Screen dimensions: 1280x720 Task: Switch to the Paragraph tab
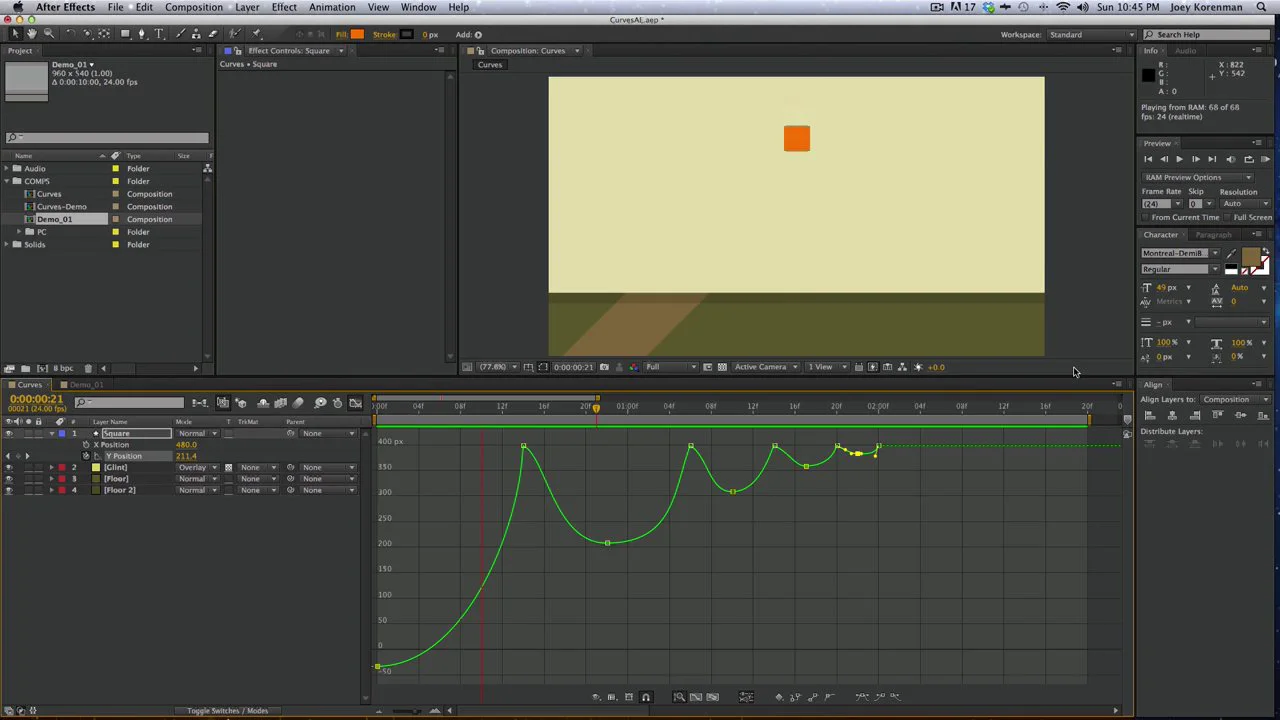pos(1212,235)
